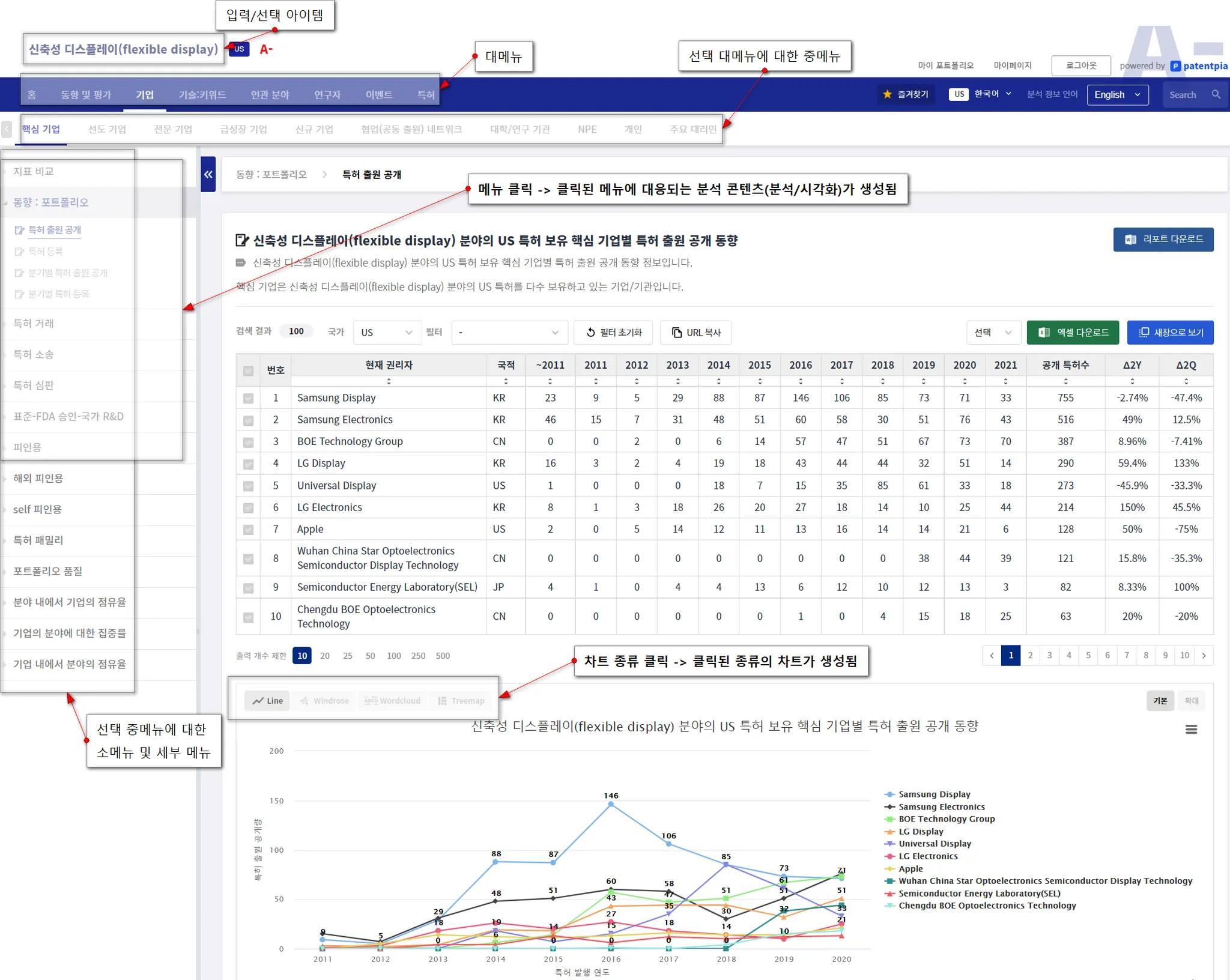The height and width of the screenshot is (980, 1230).
Task: Open the 필터 filter dropdown
Action: point(508,333)
